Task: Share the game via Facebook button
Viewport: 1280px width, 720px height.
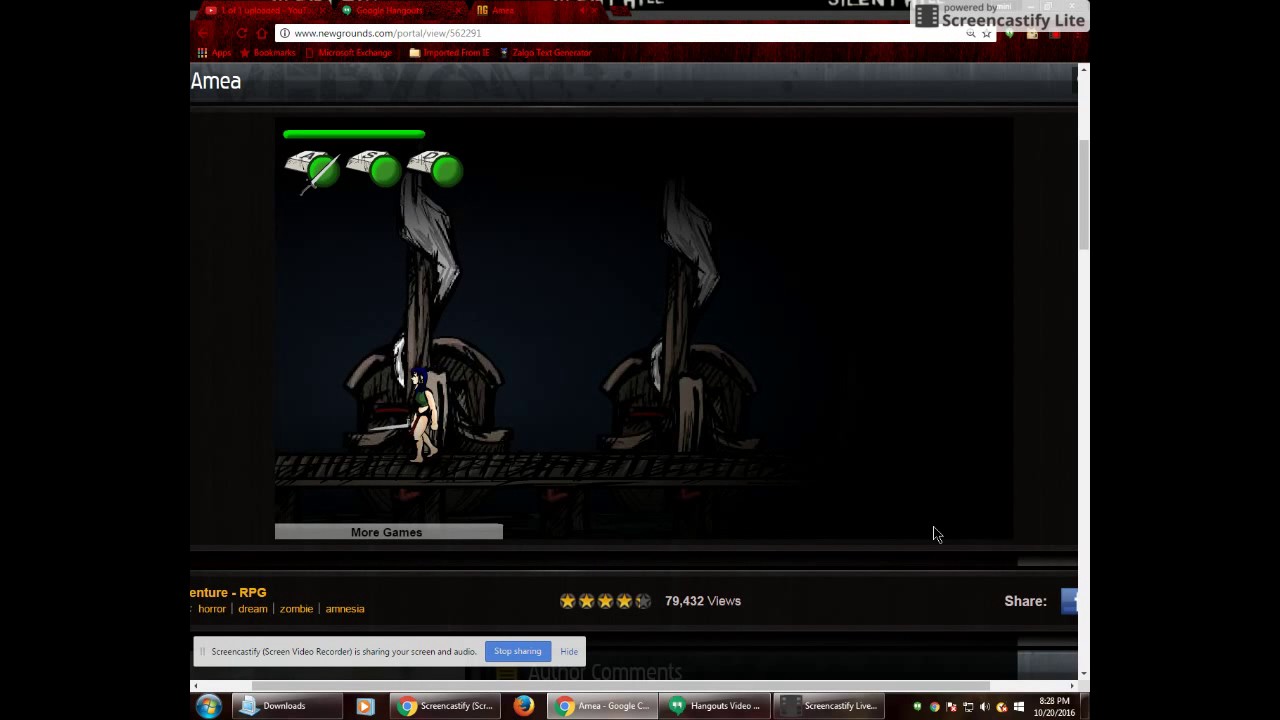Action: 1069,601
